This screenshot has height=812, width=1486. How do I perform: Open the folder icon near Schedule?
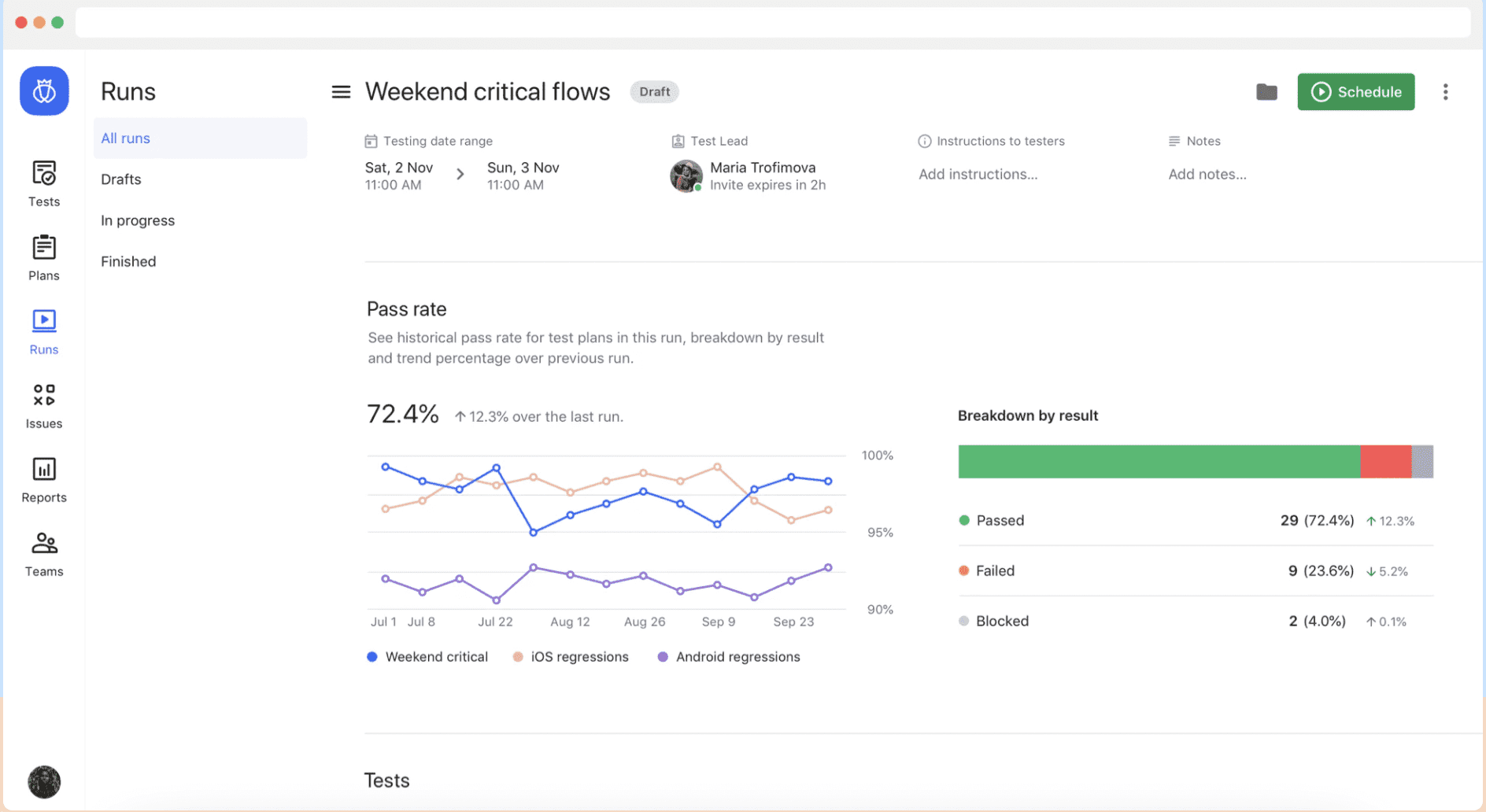pyautogui.click(x=1266, y=91)
